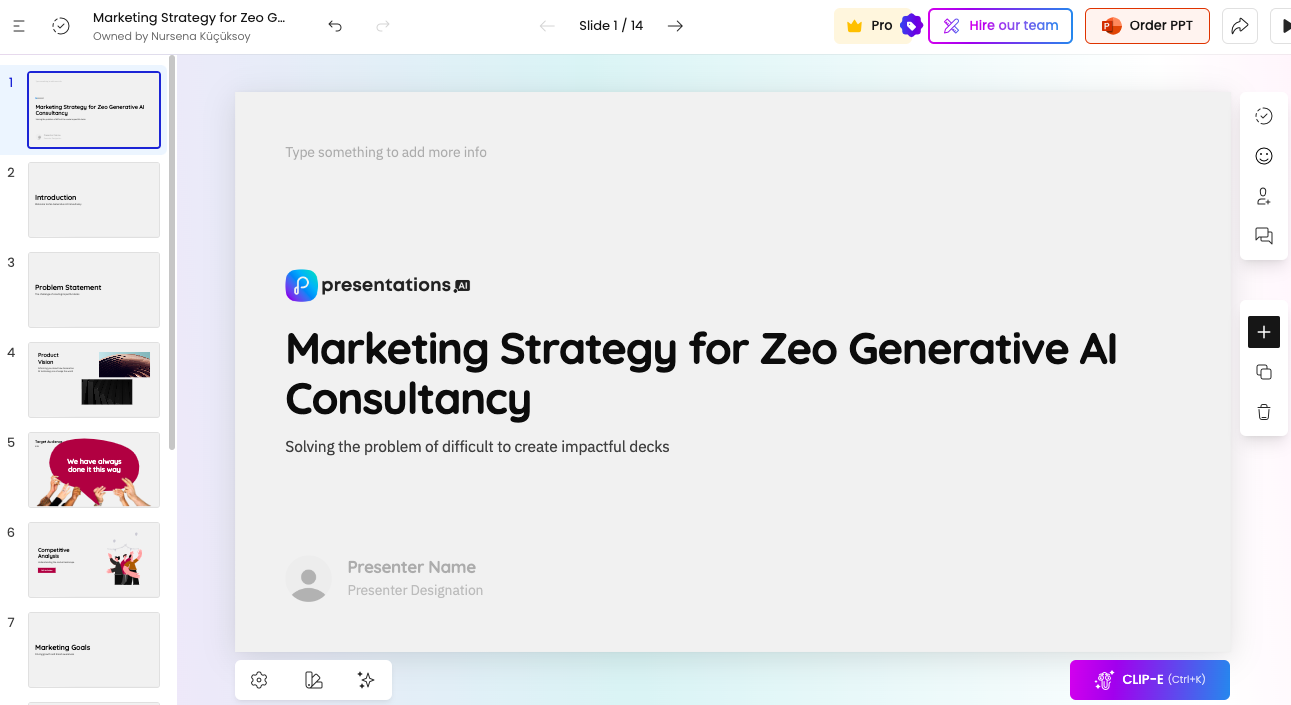
Task: Click the blue offer tag icon beside Pro
Action: [x=911, y=26]
